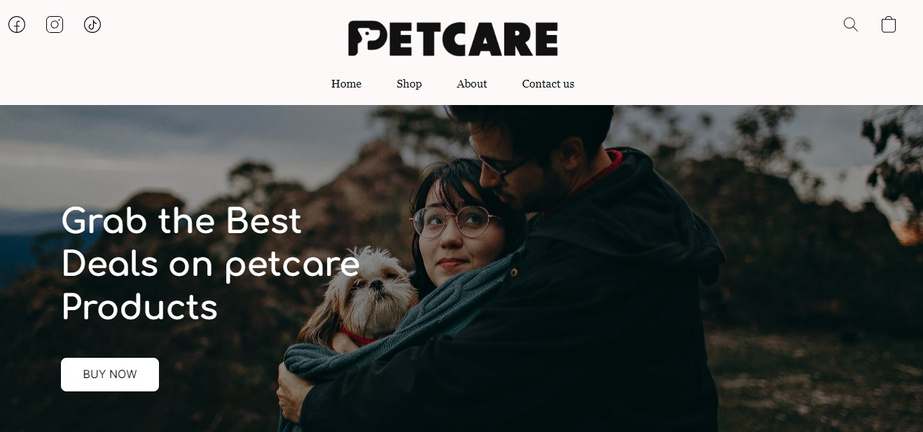
Task: Open the TikTok social icon
Action: pyautogui.click(x=92, y=25)
